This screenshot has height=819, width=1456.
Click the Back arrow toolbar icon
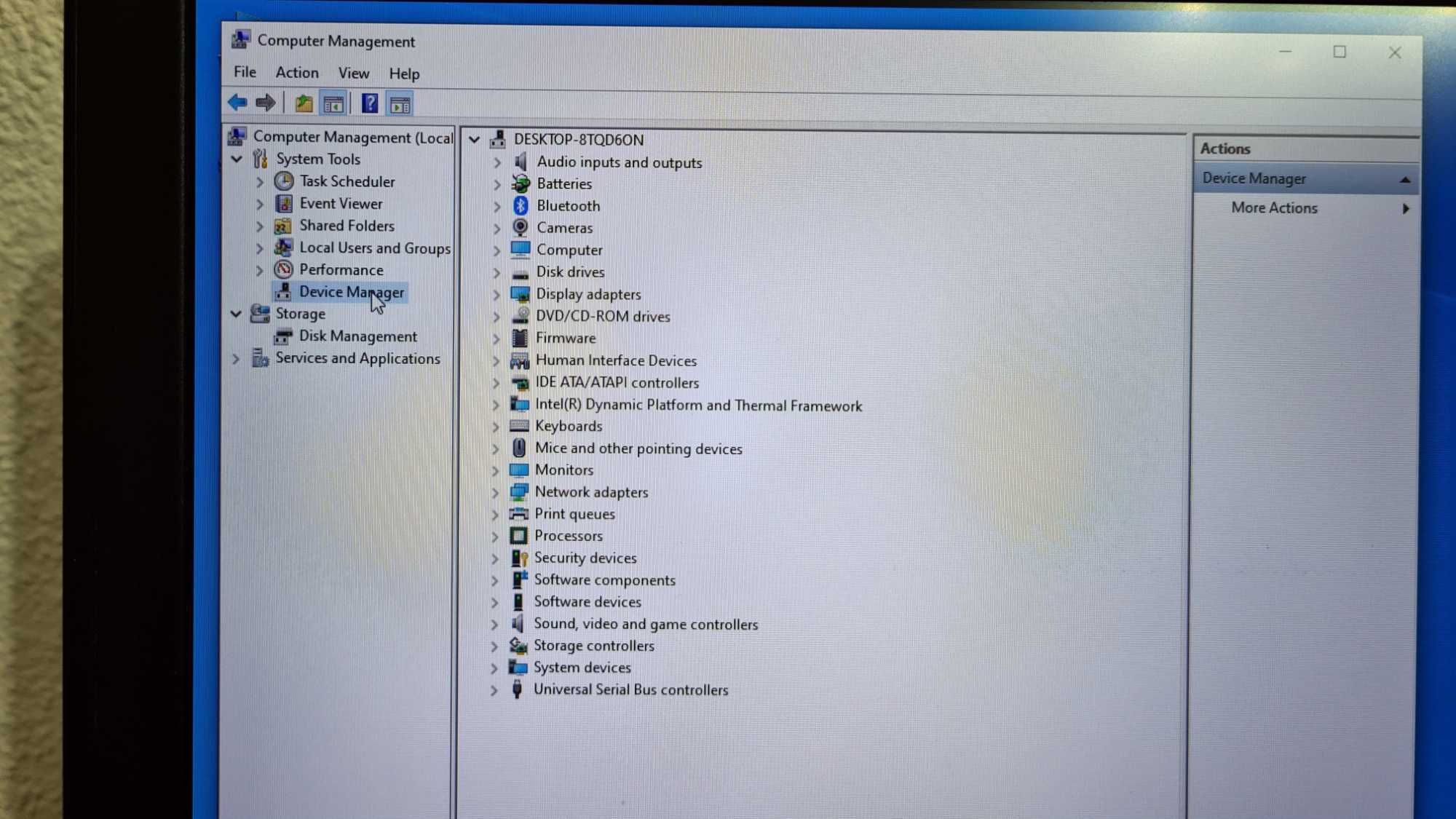pyautogui.click(x=237, y=103)
